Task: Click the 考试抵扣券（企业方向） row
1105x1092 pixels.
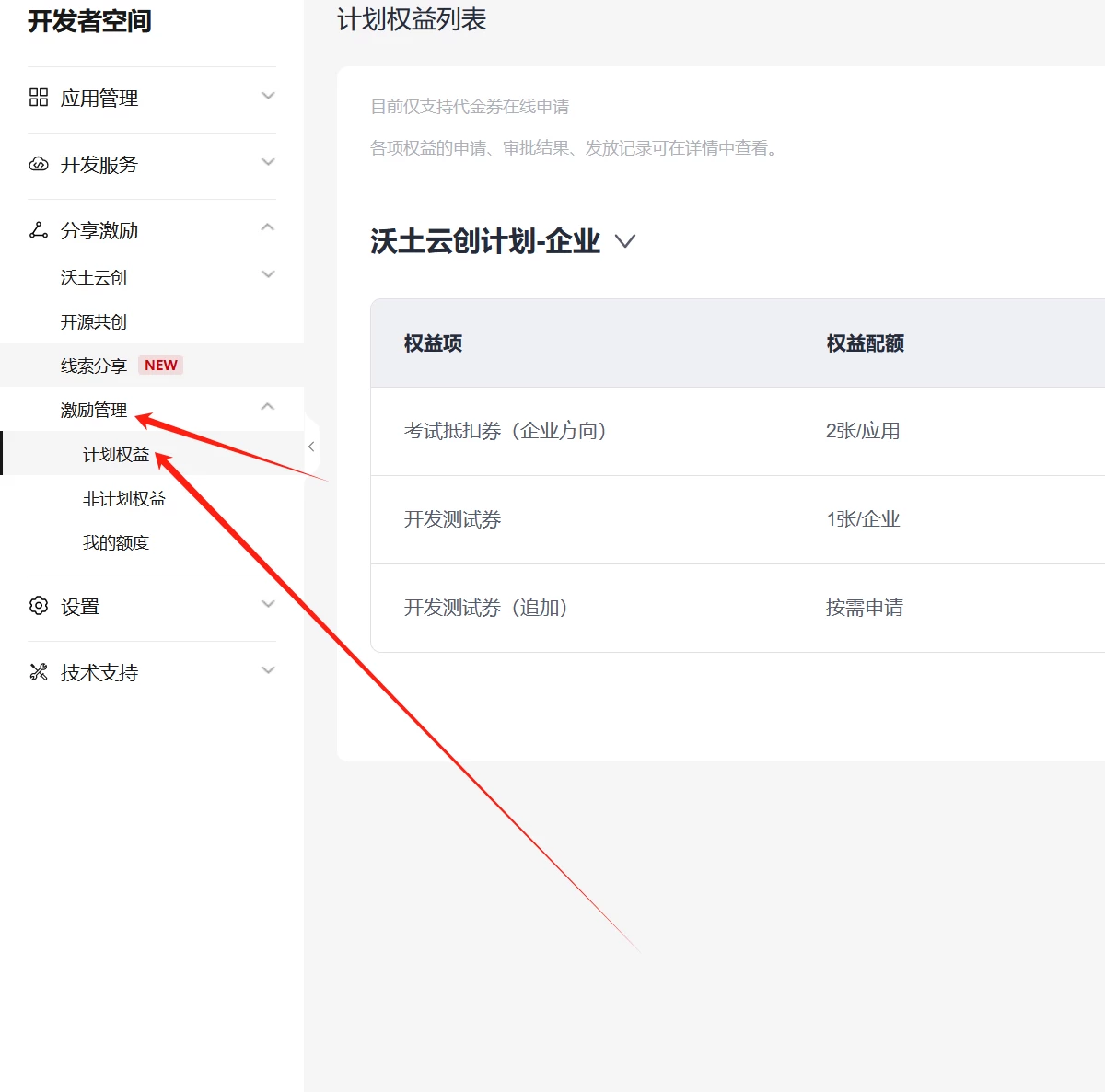Action: click(x=506, y=431)
